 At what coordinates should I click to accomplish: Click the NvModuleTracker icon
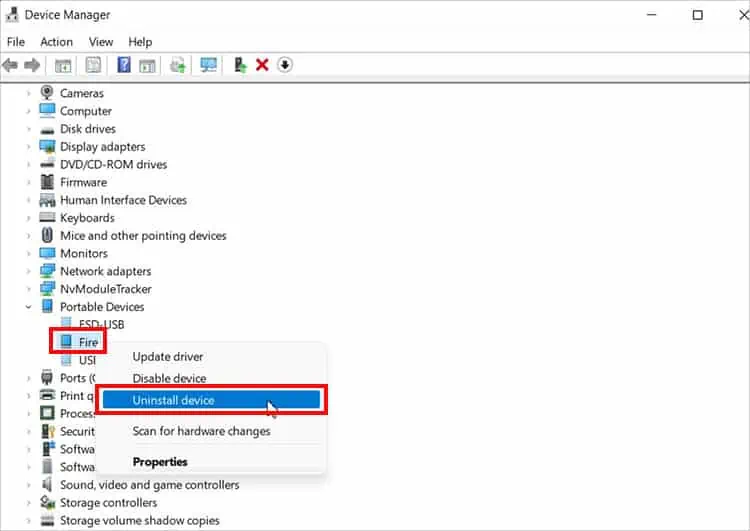47,289
